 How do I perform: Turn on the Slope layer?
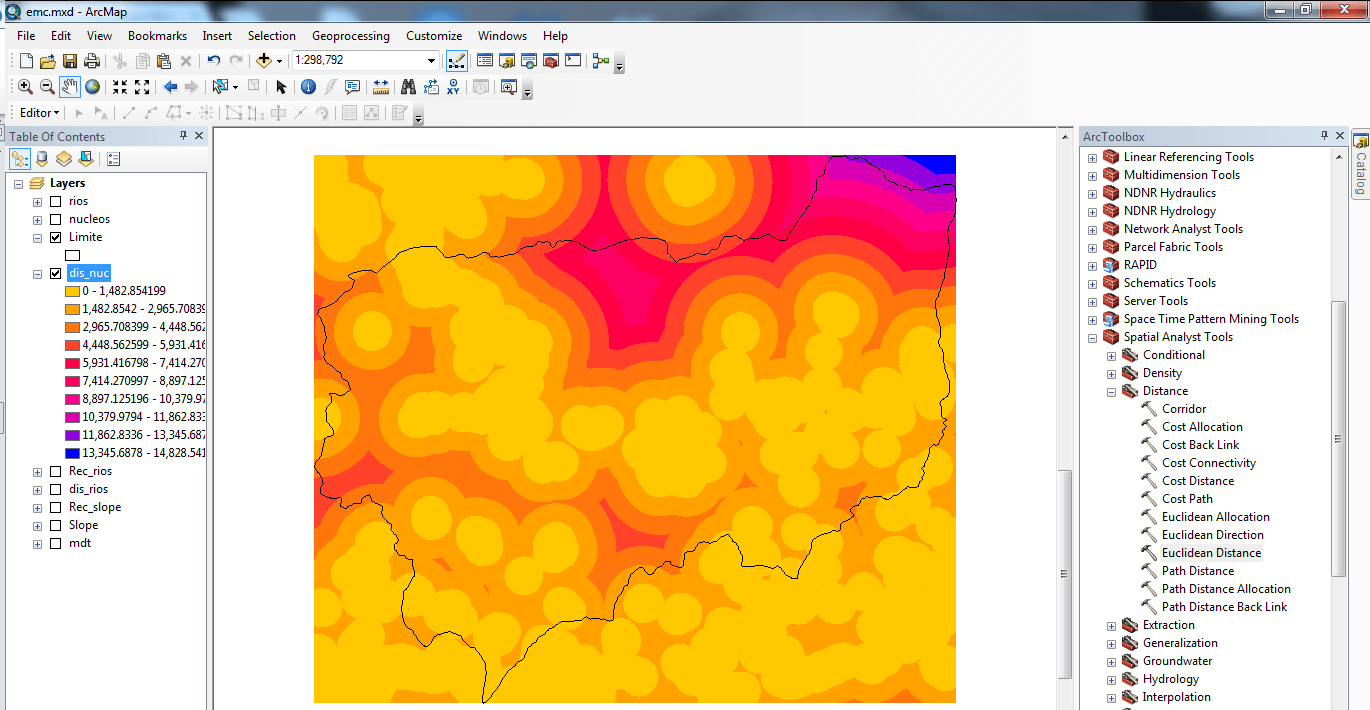55,525
